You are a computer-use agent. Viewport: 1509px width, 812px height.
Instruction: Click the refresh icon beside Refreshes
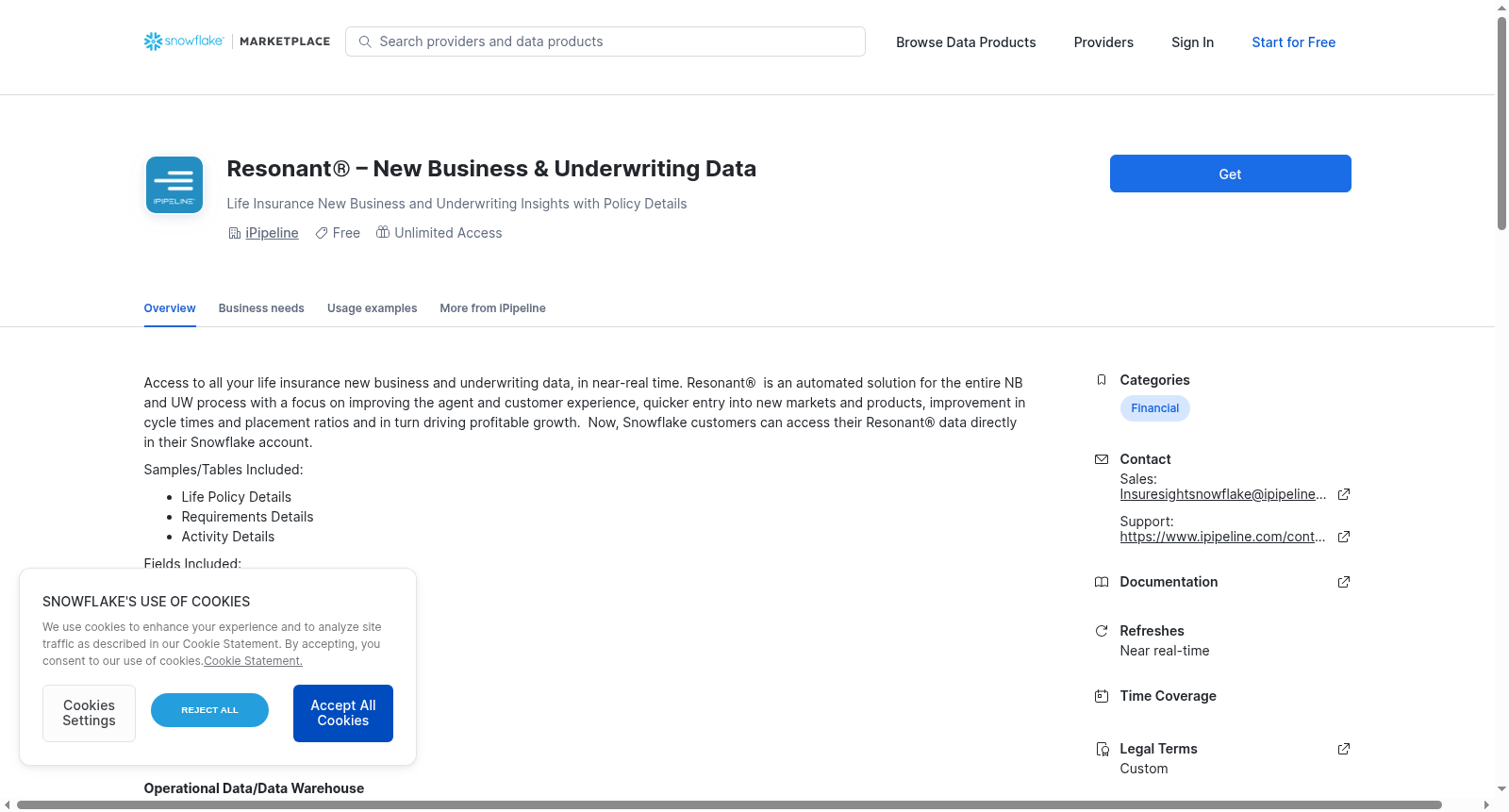point(1102,631)
